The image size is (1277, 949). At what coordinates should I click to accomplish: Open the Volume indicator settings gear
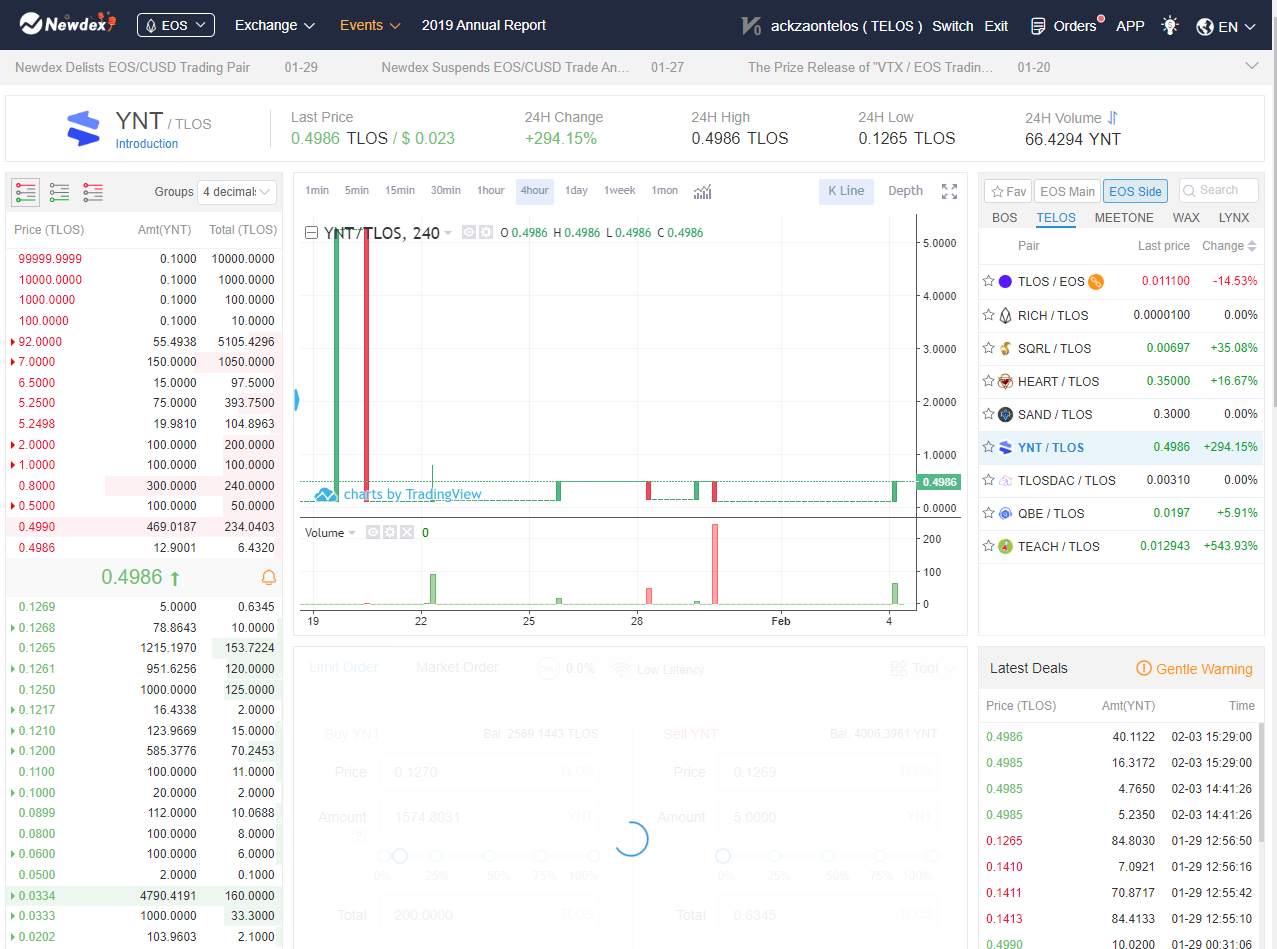click(x=389, y=533)
